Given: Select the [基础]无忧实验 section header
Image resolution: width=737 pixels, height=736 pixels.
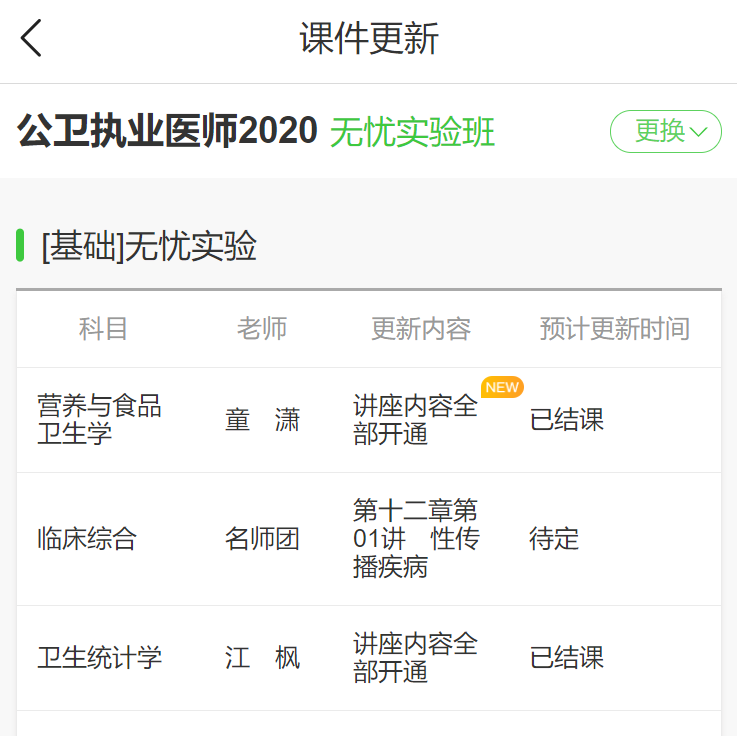Looking at the screenshot, I should coord(149,246).
